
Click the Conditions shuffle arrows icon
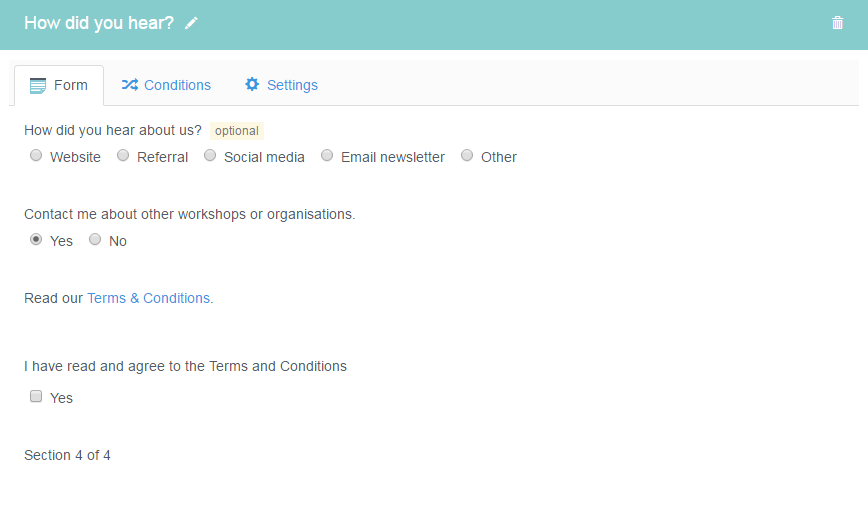[x=130, y=85]
